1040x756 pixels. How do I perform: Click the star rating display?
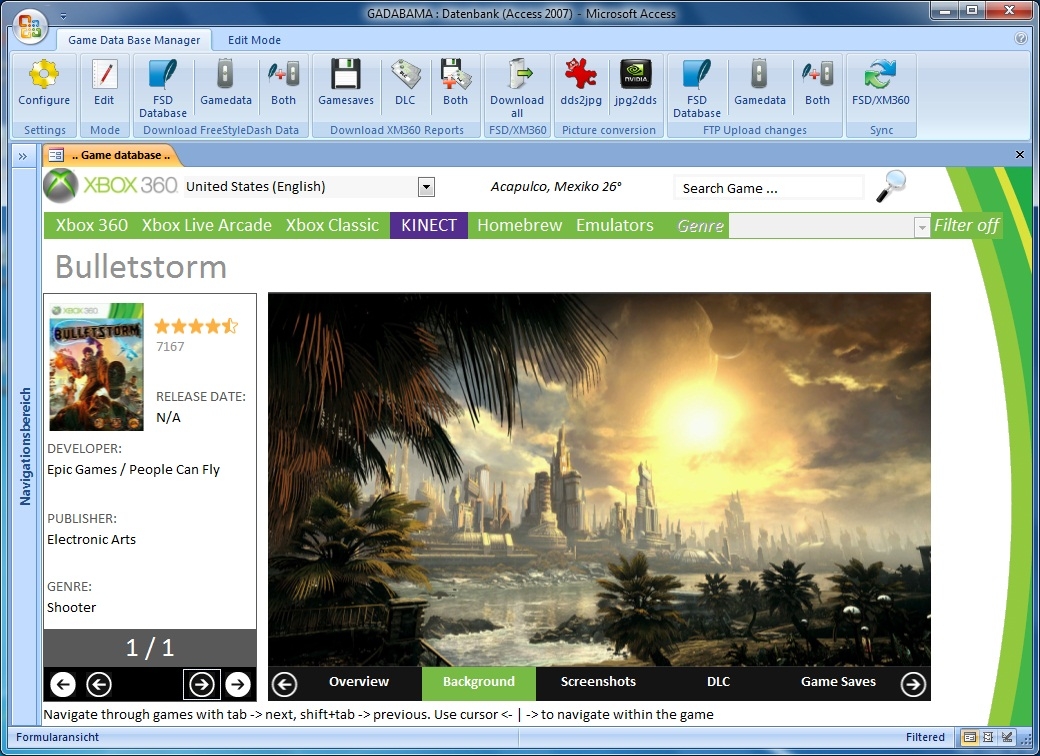pyautogui.click(x=196, y=326)
